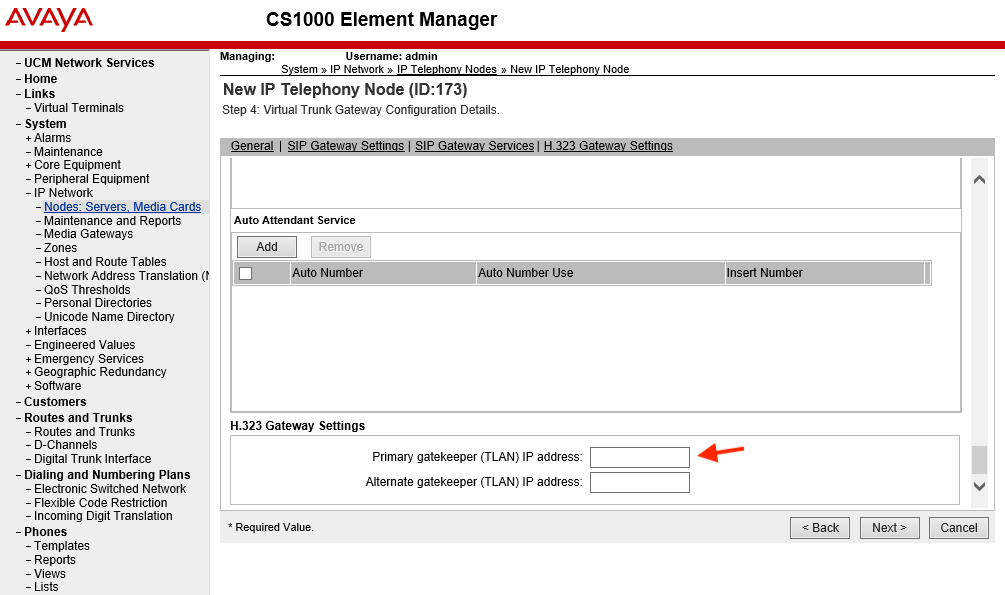Expand the Geographic Redundancy tree item
Image resolution: width=1005 pixels, height=595 pixels.
[28, 373]
